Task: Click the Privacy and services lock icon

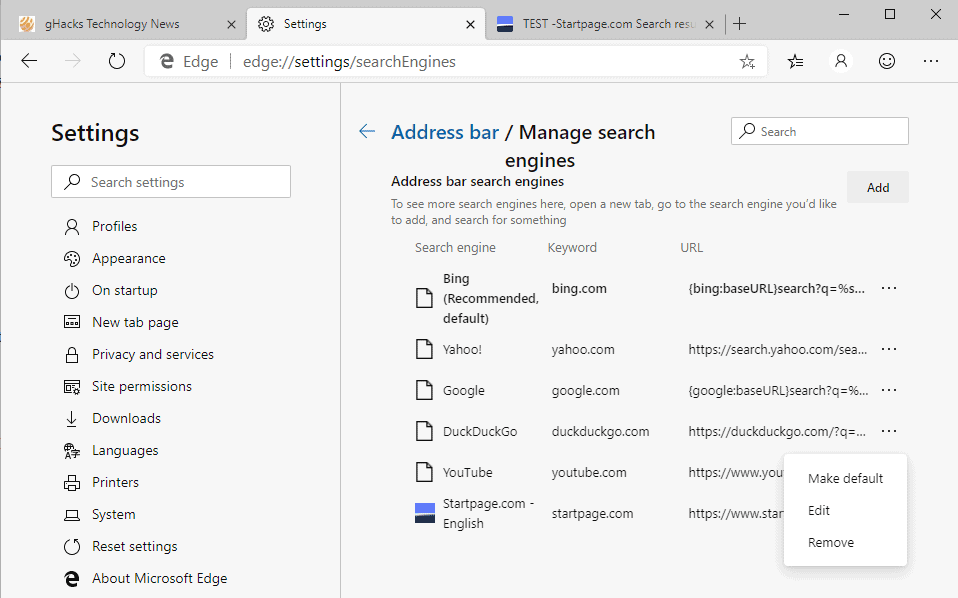Action: (71, 354)
